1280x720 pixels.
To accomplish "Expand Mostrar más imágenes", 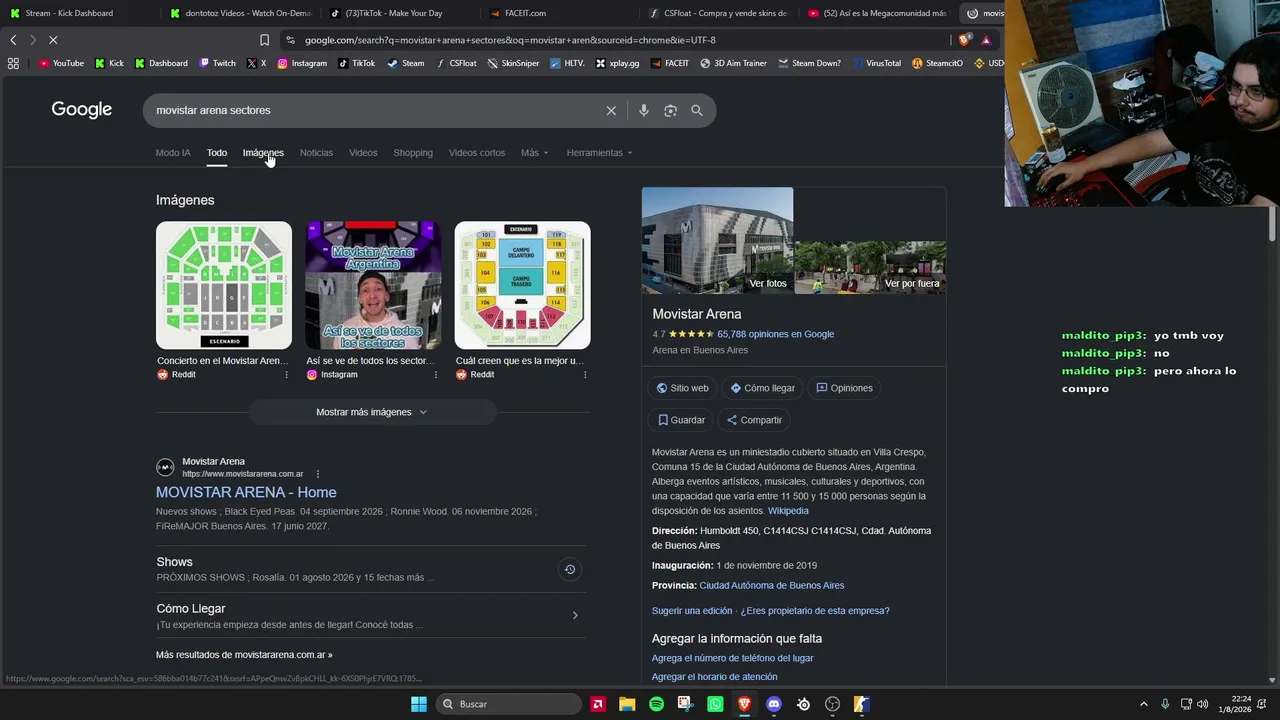I will point(372,412).
